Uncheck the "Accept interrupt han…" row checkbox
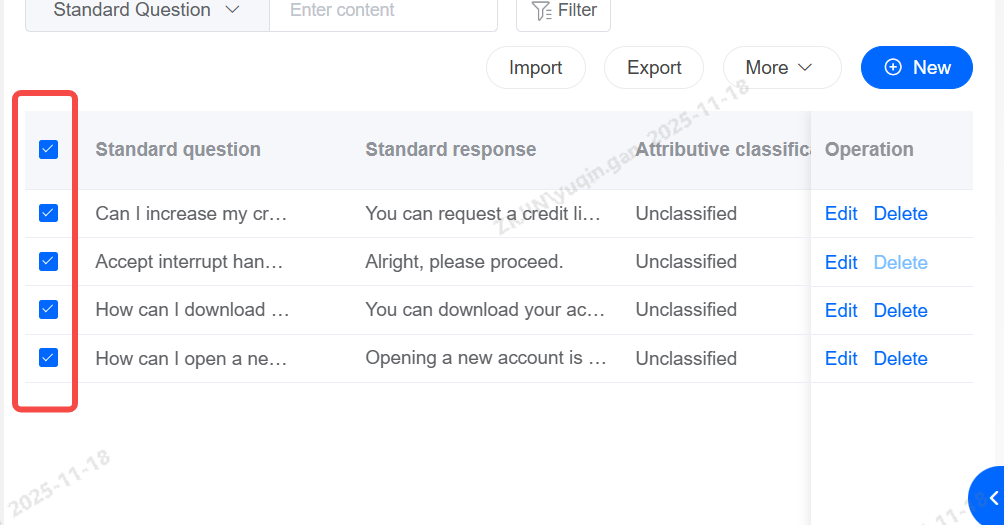Image resolution: width=1004 pixels, height=525 pixels. 48,261
